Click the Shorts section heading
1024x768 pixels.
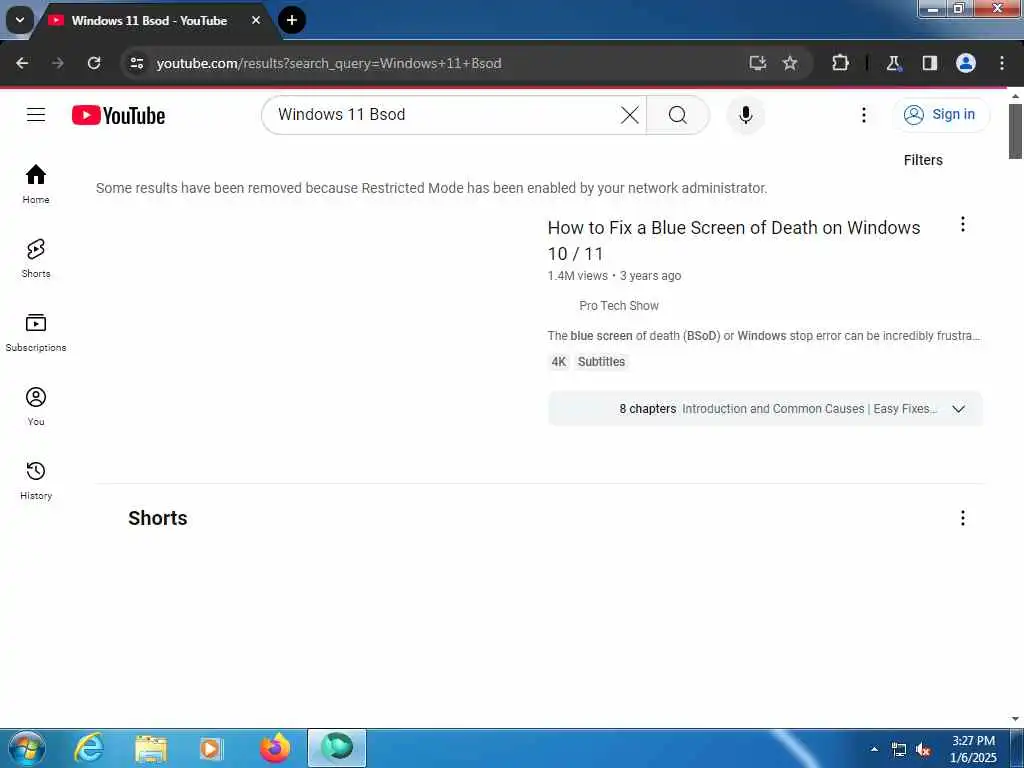(x=157, y=518)
